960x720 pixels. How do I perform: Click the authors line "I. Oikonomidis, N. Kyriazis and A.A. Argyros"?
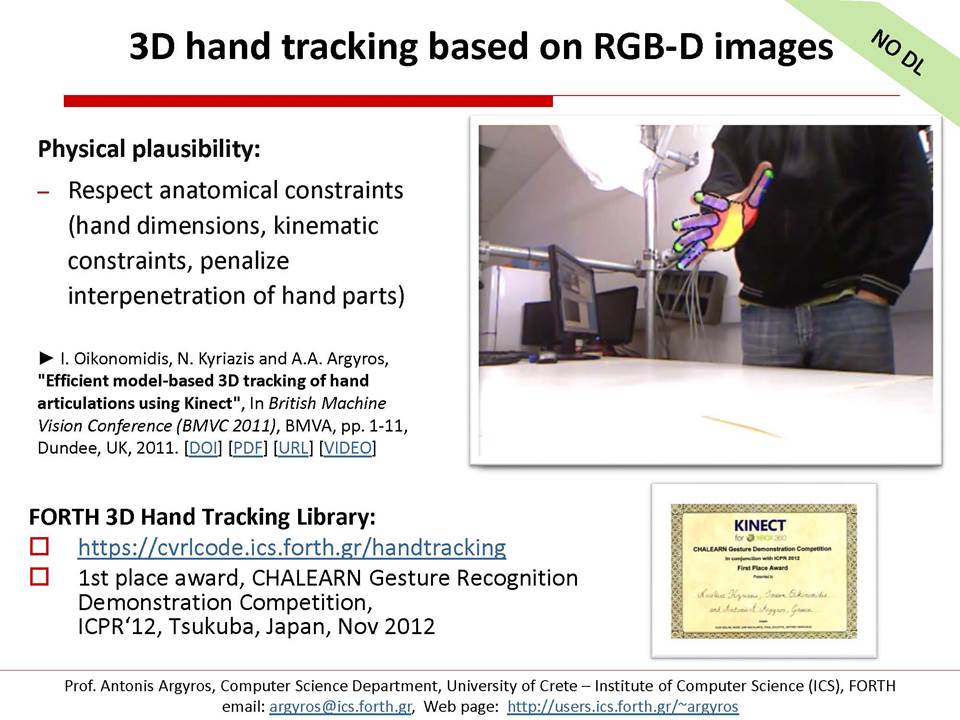point(224,359)
